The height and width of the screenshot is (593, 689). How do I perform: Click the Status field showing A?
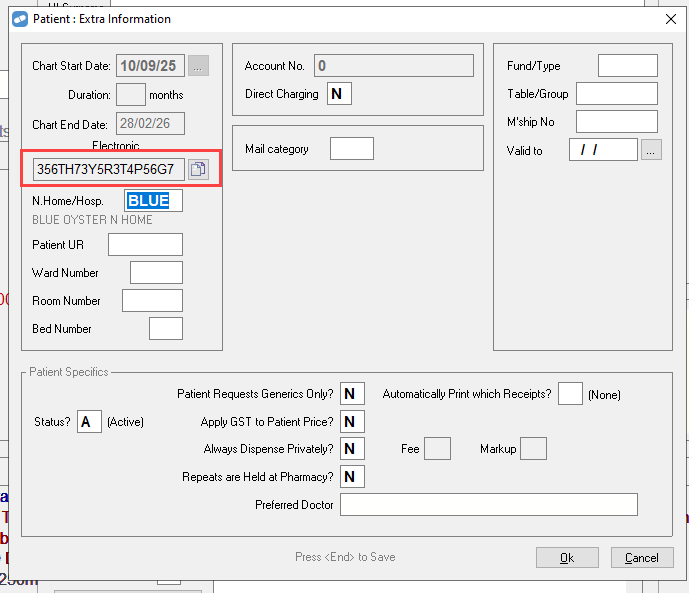click(90, 422)
